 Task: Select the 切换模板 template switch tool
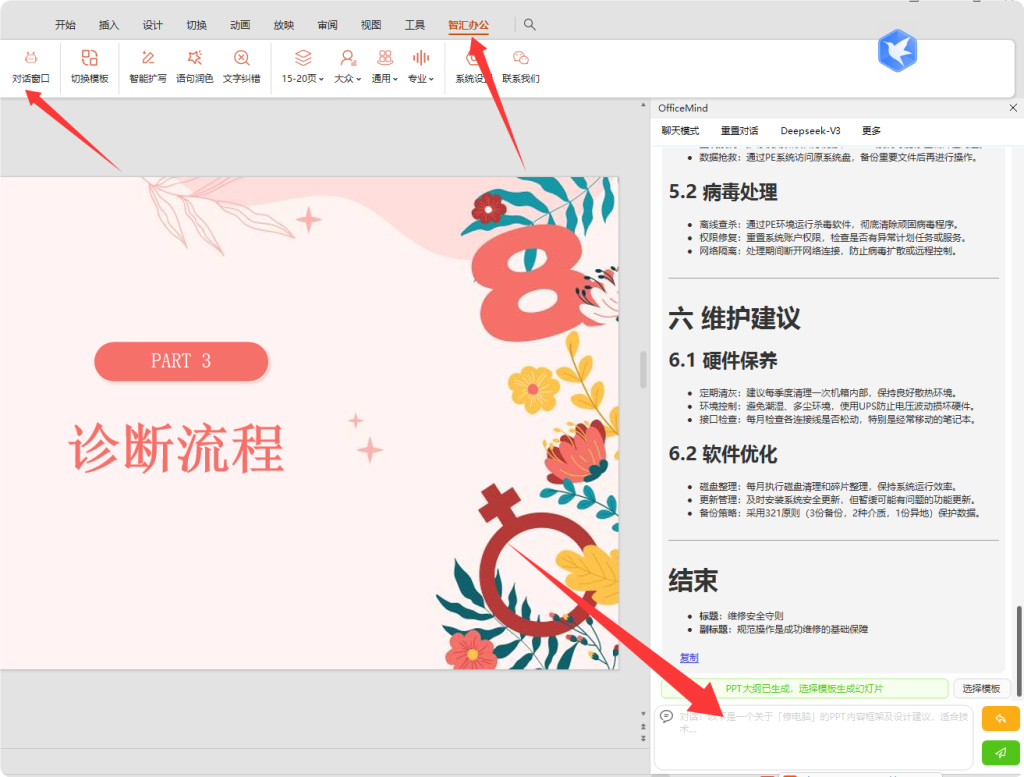[90, 66]
